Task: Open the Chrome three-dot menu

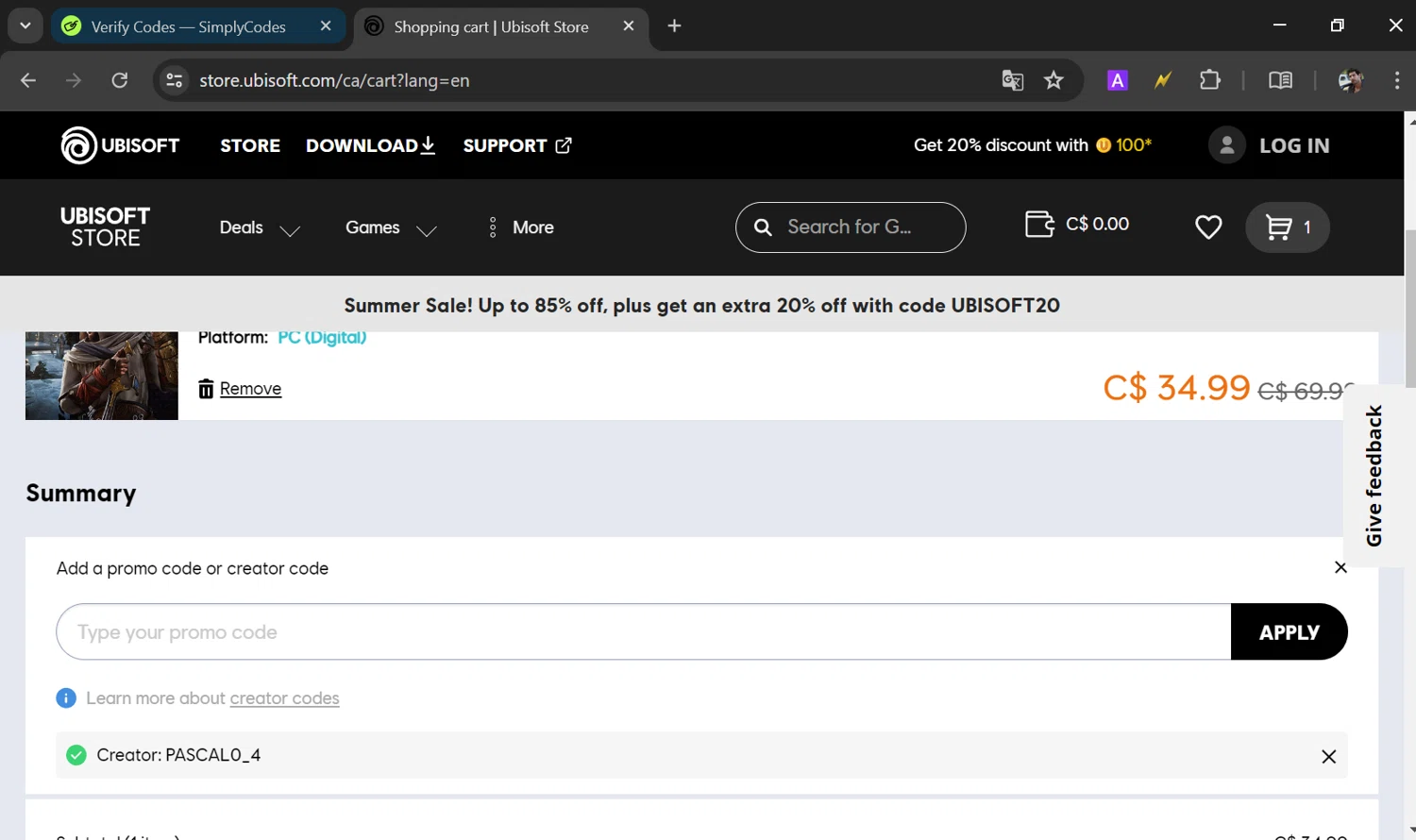Action: click(x=1397, y=80)
